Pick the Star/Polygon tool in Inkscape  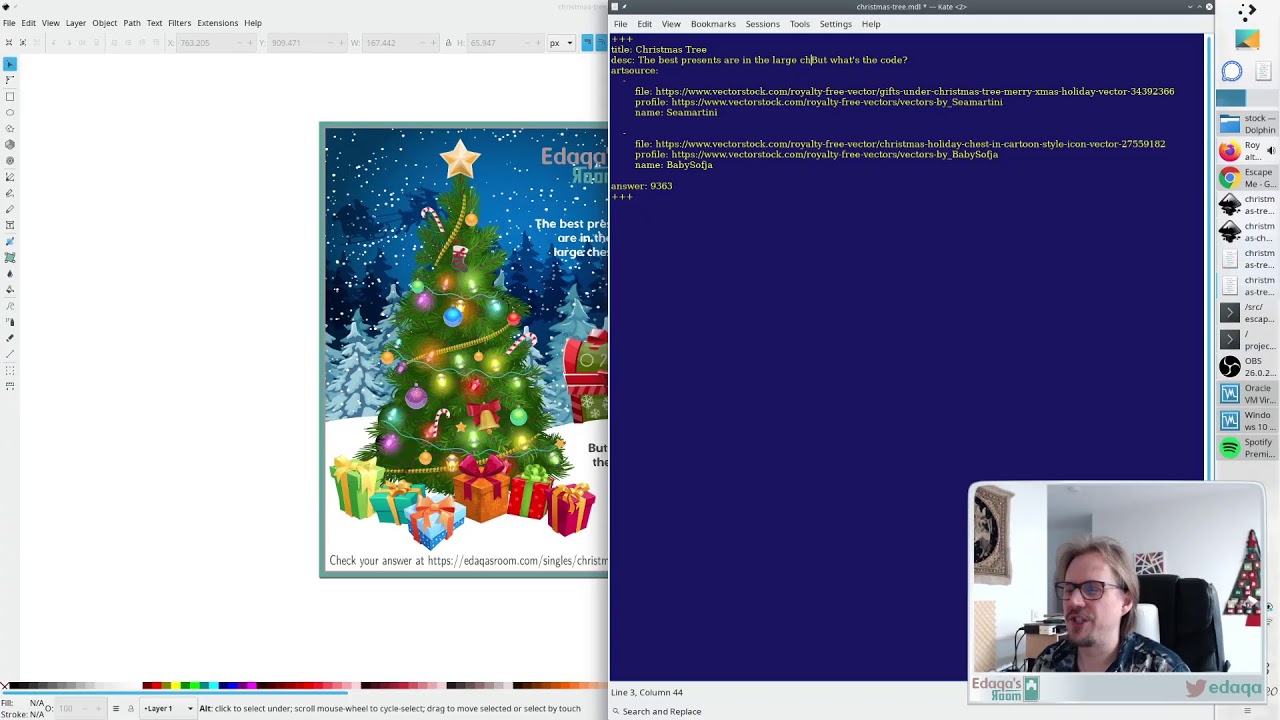pos(10,128)
